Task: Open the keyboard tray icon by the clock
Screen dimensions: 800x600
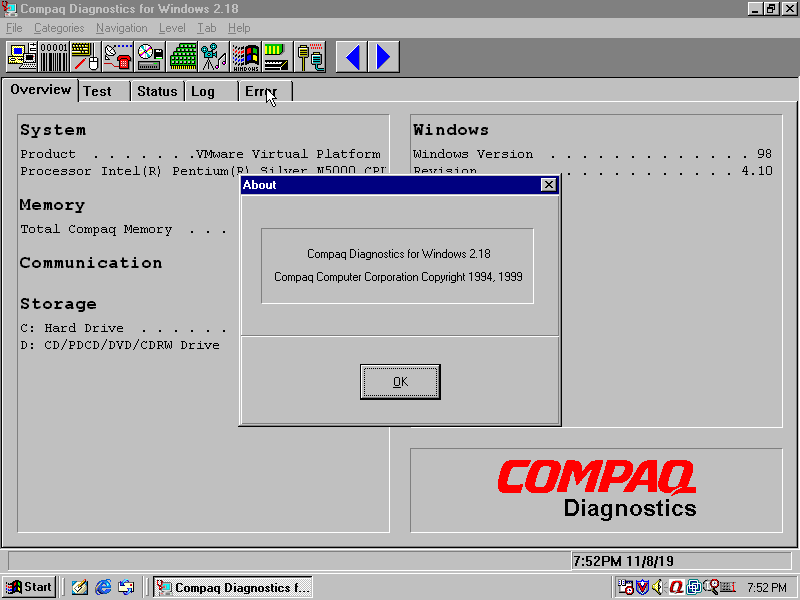Action: [728, 587]
